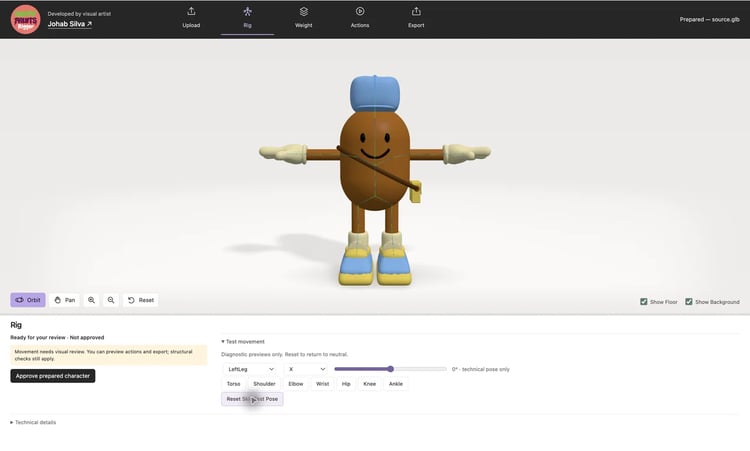Select the Pan camera tool
The image size is (750, 451).
click(65, 300)
